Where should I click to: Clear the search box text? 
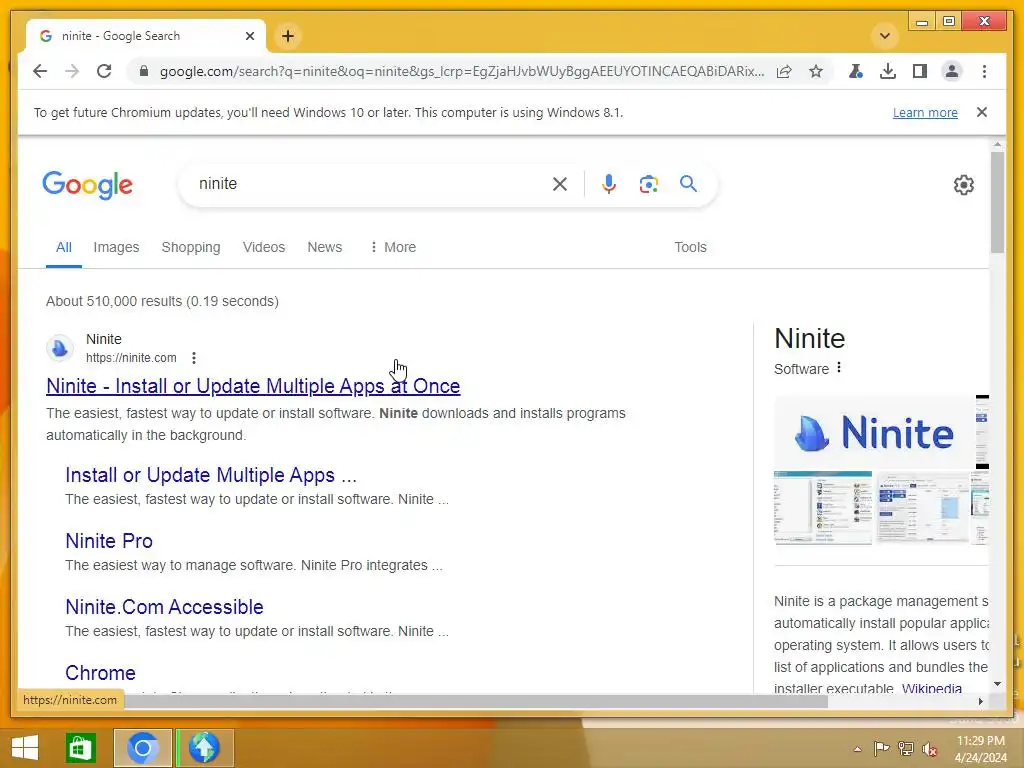(x=560, y=184)
